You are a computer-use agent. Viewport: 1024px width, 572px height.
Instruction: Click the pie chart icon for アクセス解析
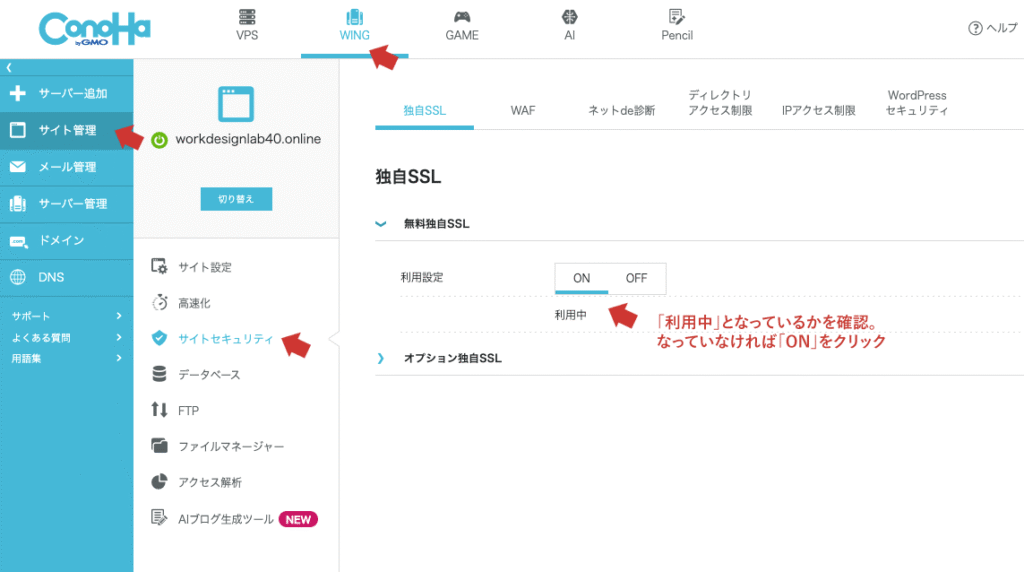(159, 482)
